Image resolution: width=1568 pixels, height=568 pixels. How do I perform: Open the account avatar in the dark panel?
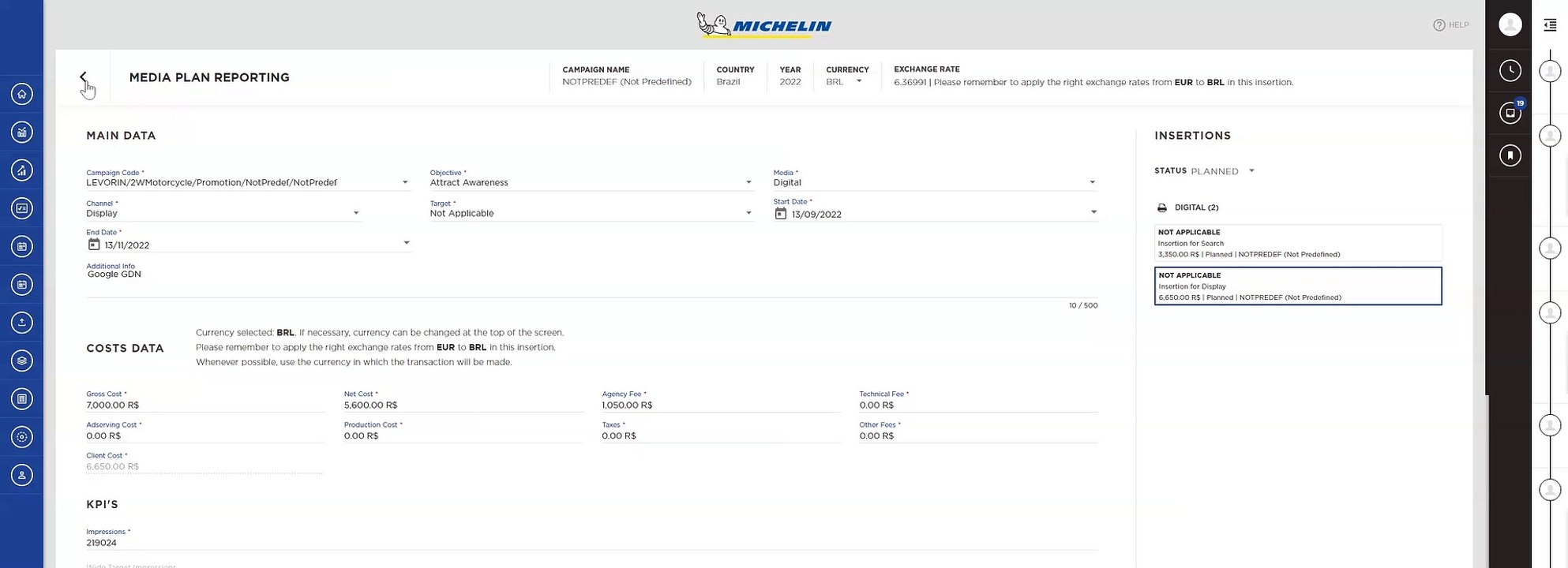pyautogui.click(x=1510, y=24)
